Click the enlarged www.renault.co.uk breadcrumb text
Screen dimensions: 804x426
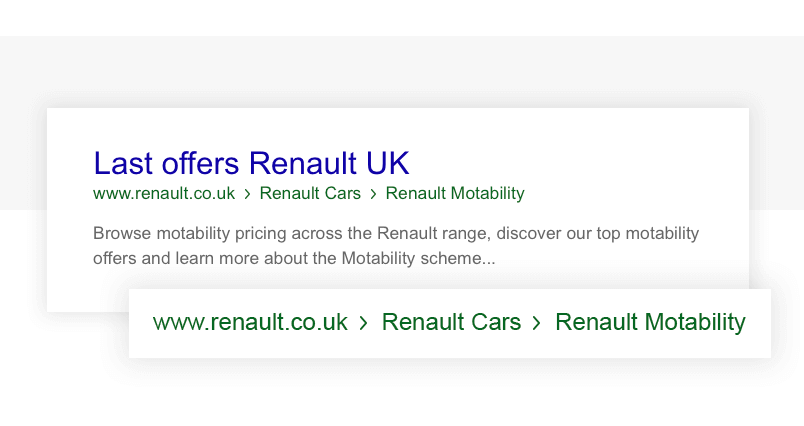coord(250,322)
